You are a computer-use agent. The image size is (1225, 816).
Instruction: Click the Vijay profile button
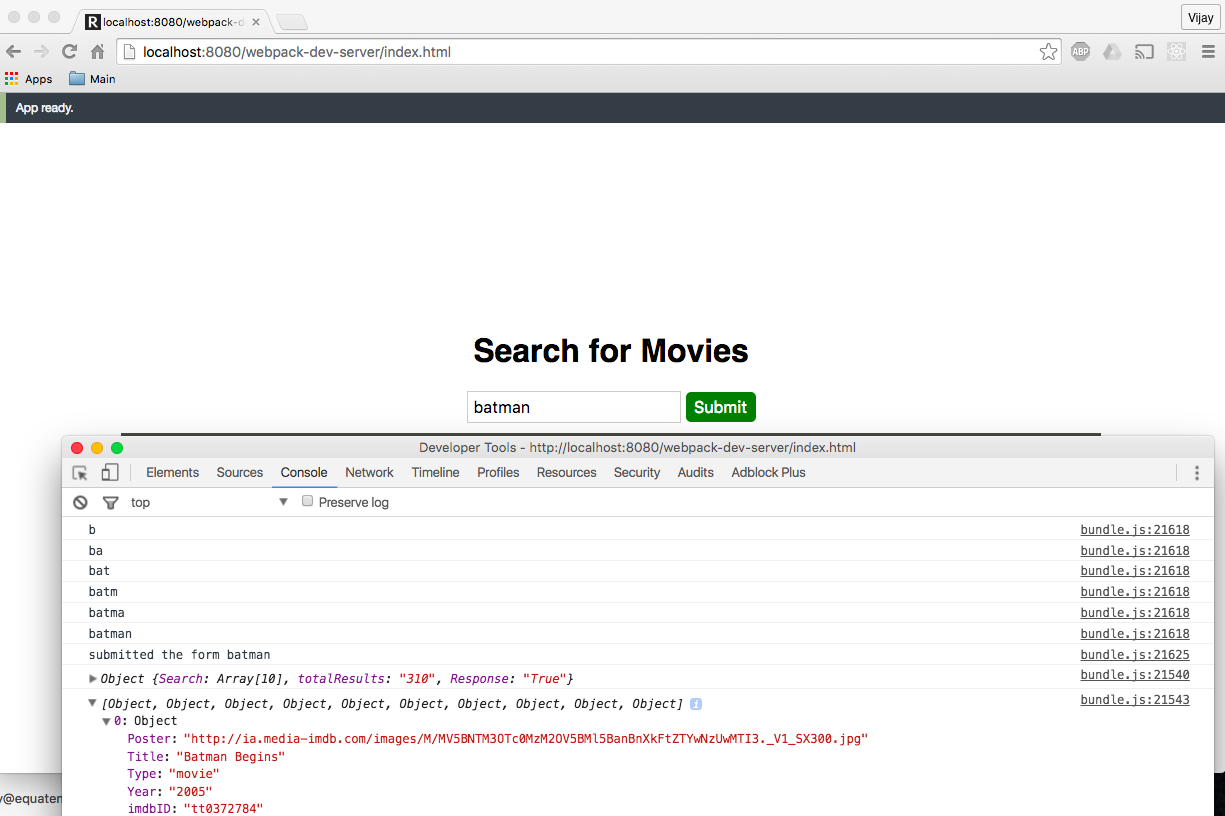tap(1200, 18)
